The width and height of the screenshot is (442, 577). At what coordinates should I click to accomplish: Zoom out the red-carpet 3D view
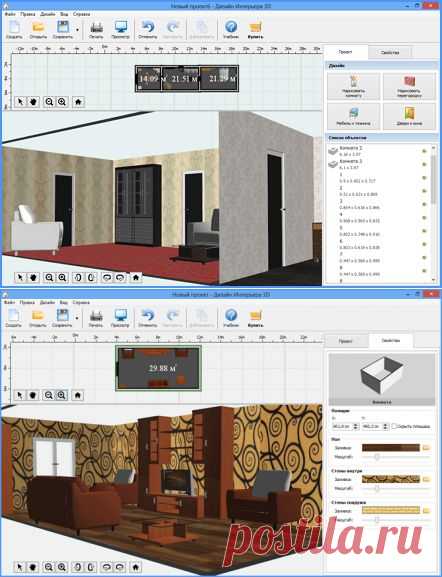tap(49, 277)
